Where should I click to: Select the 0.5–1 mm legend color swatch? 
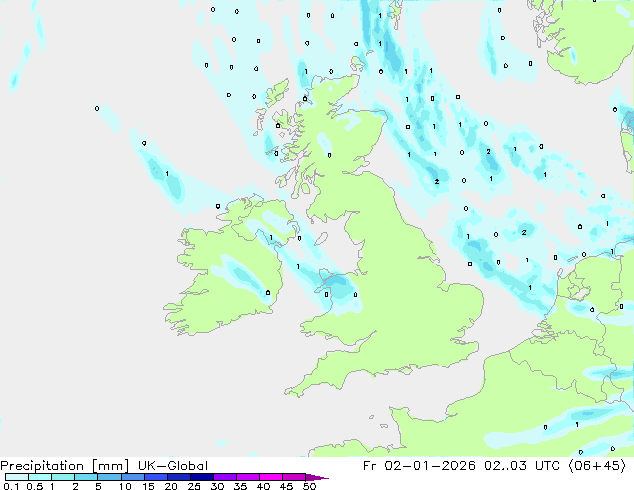pos(40,477)
